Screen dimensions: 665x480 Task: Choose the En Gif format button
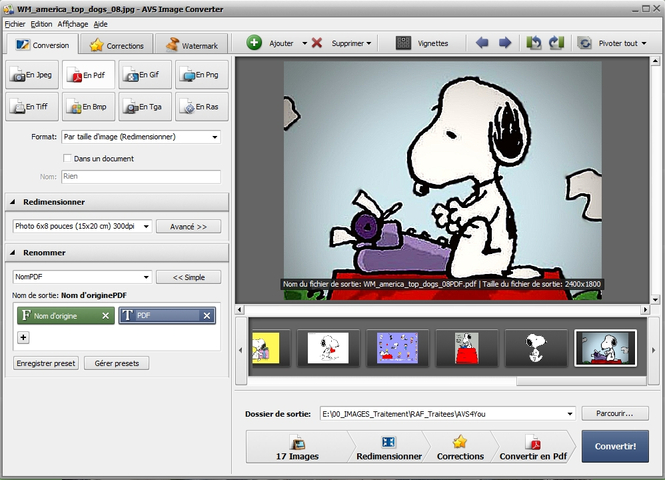tap(145, 75)
